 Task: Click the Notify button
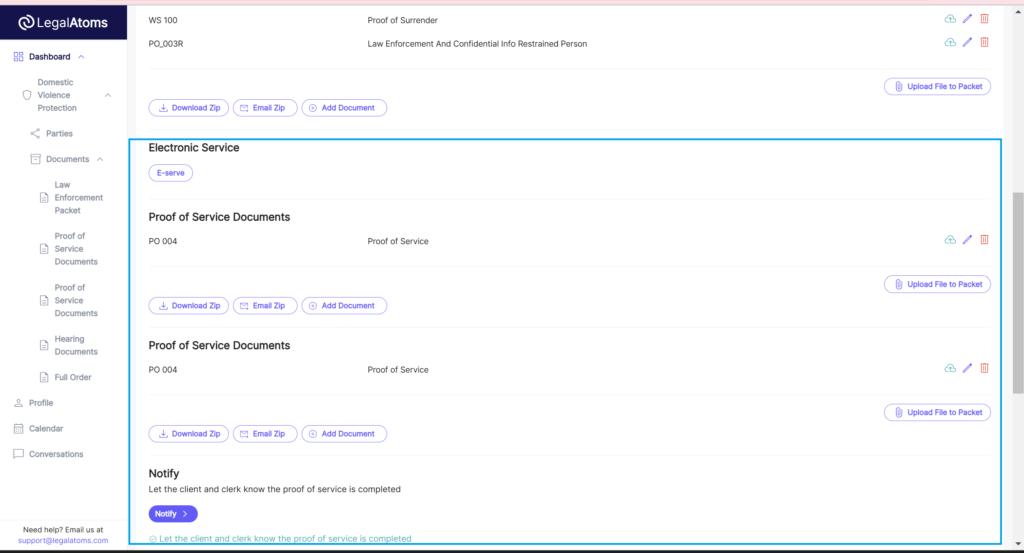point(172,514)
